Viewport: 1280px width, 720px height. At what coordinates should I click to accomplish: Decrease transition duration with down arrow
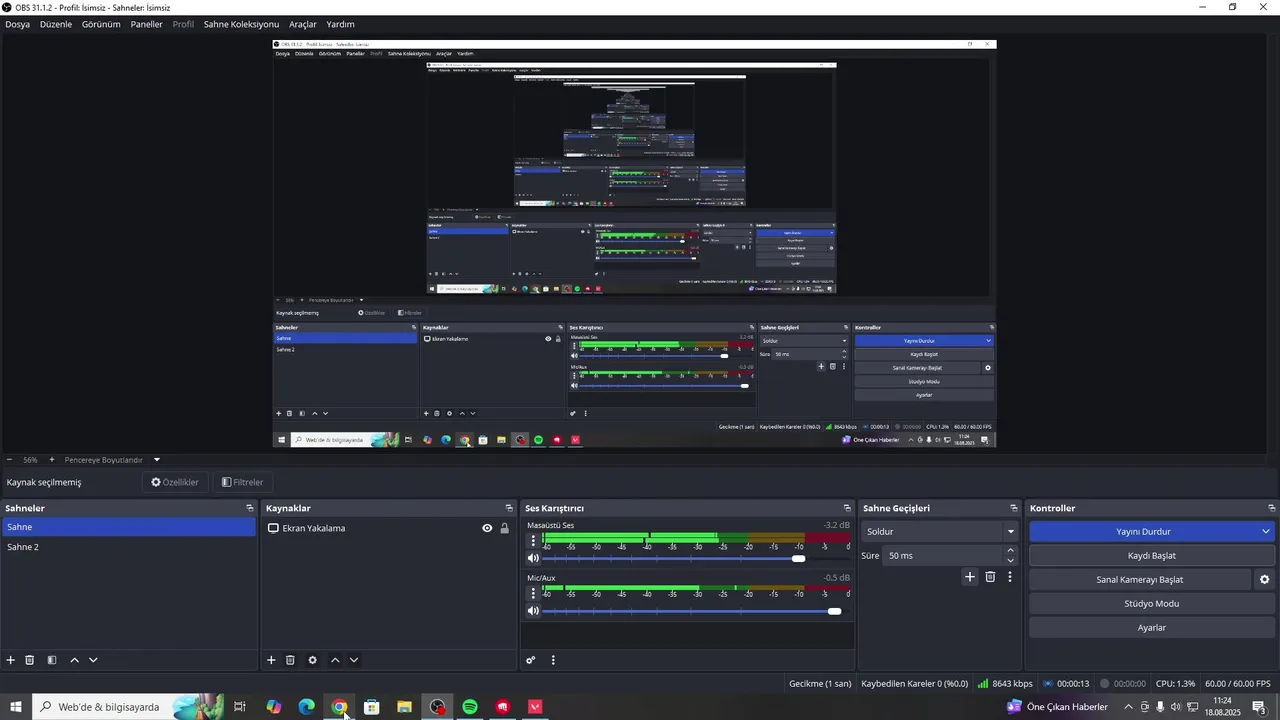pyautogui.click(x=1010, y=560)
